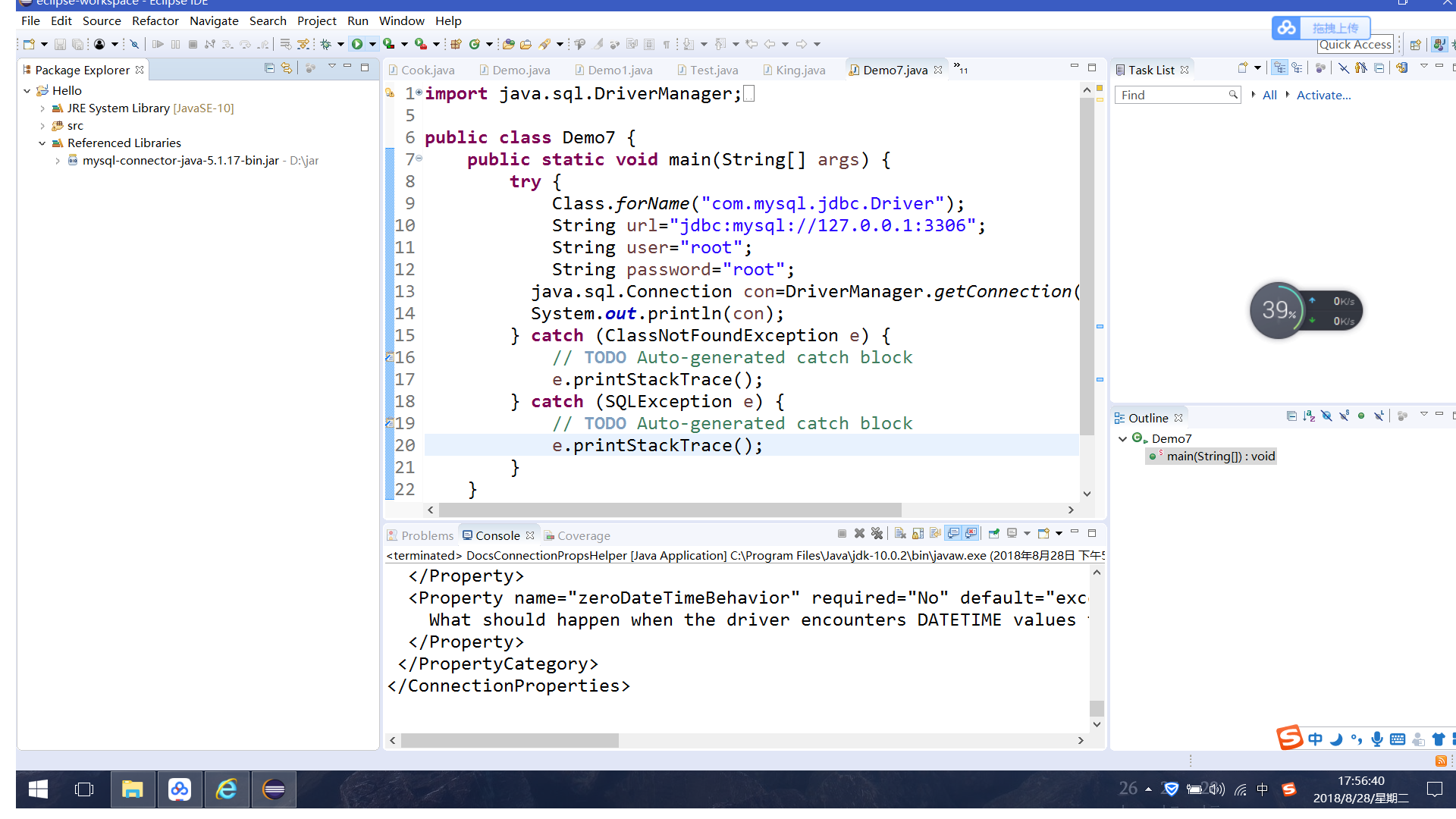Viewport: 1456px width, 819px height.
Task: Show hidden editors with the »11 button
Action: click(960, 68)
